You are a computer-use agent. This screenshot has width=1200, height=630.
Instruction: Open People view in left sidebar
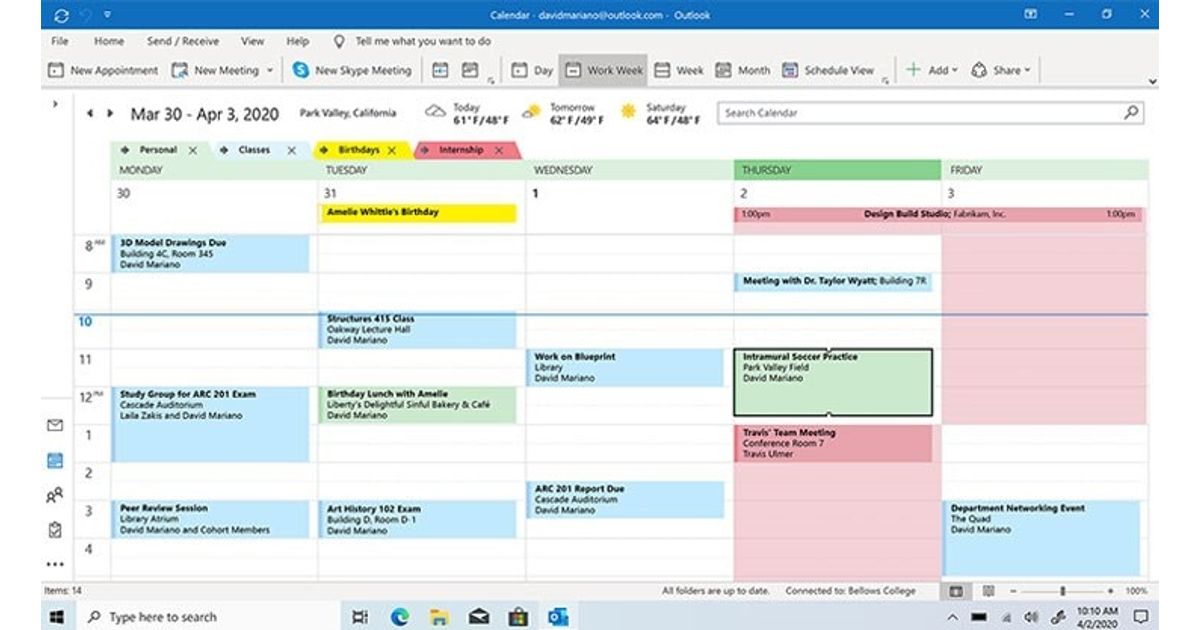[55, 495]
